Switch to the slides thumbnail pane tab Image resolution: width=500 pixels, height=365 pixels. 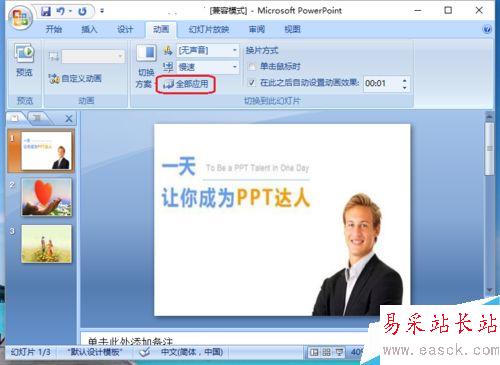tap(16, 118)
